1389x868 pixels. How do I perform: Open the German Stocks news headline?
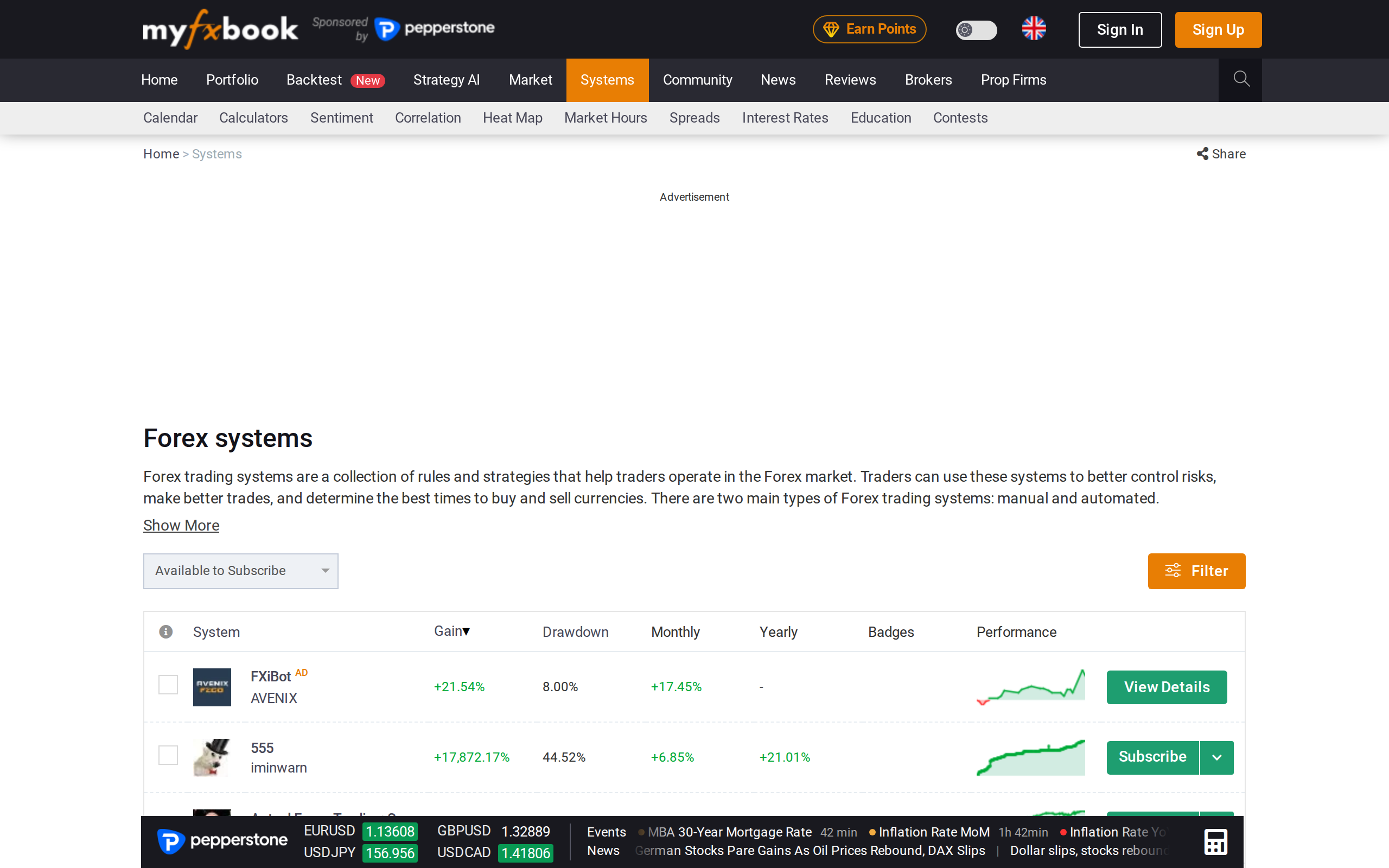tap(810, 850)
